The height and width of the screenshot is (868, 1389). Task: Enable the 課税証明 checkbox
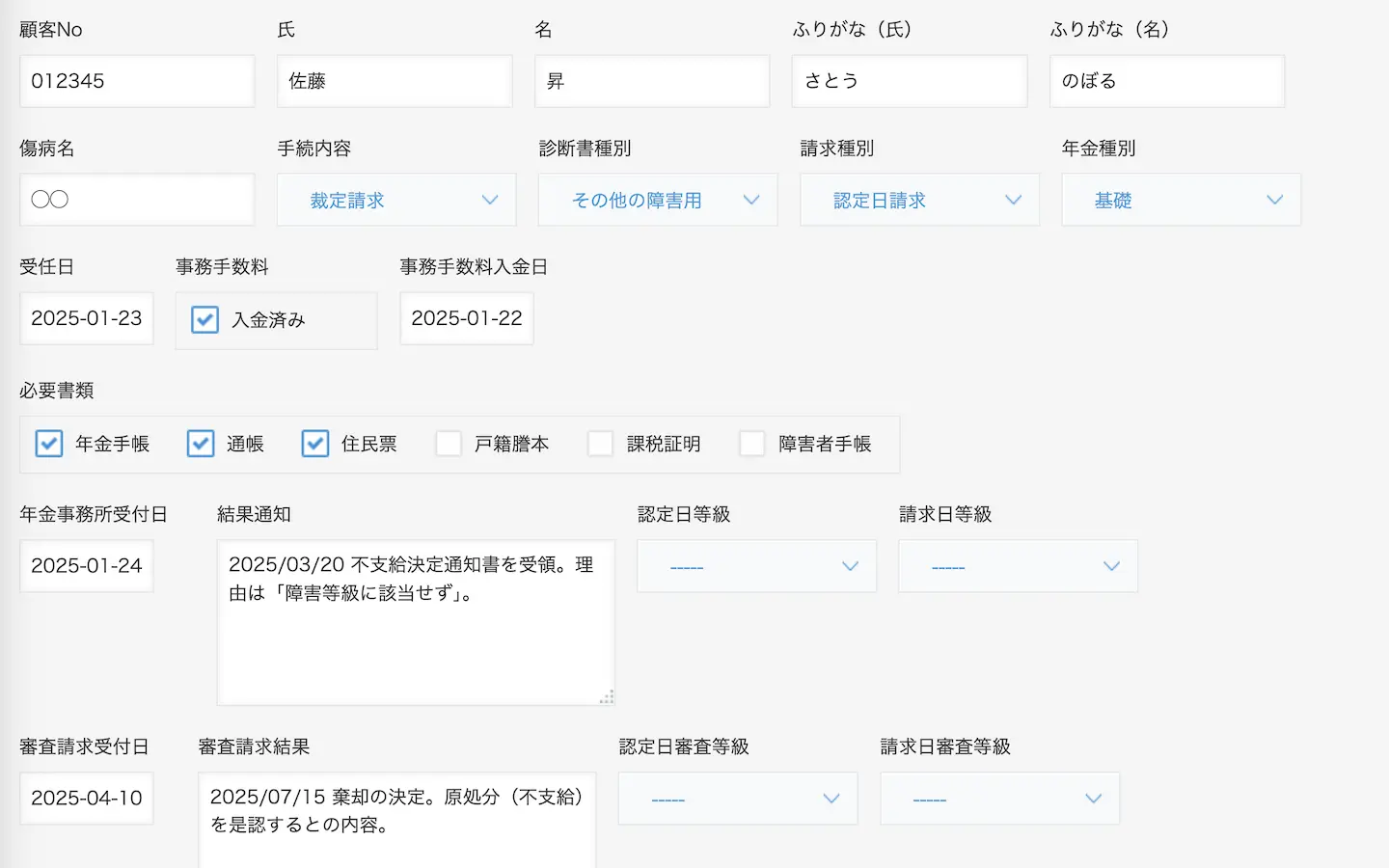pyautogui.click(x=601, y=444)
